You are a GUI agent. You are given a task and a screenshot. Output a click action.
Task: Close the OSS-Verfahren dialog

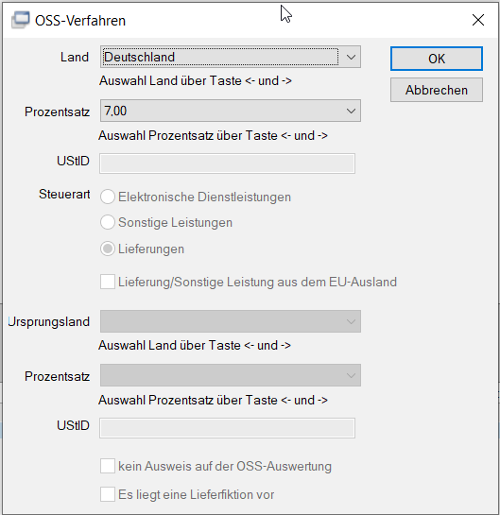[478, 20]
